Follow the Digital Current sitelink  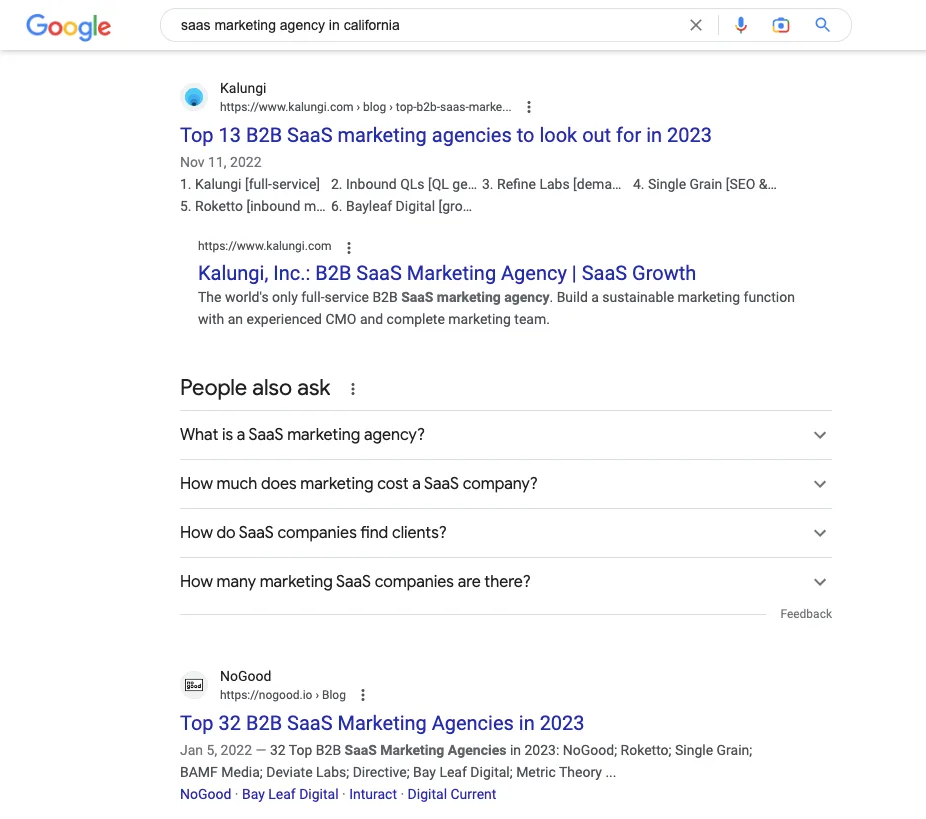click(x=452, y=795)
